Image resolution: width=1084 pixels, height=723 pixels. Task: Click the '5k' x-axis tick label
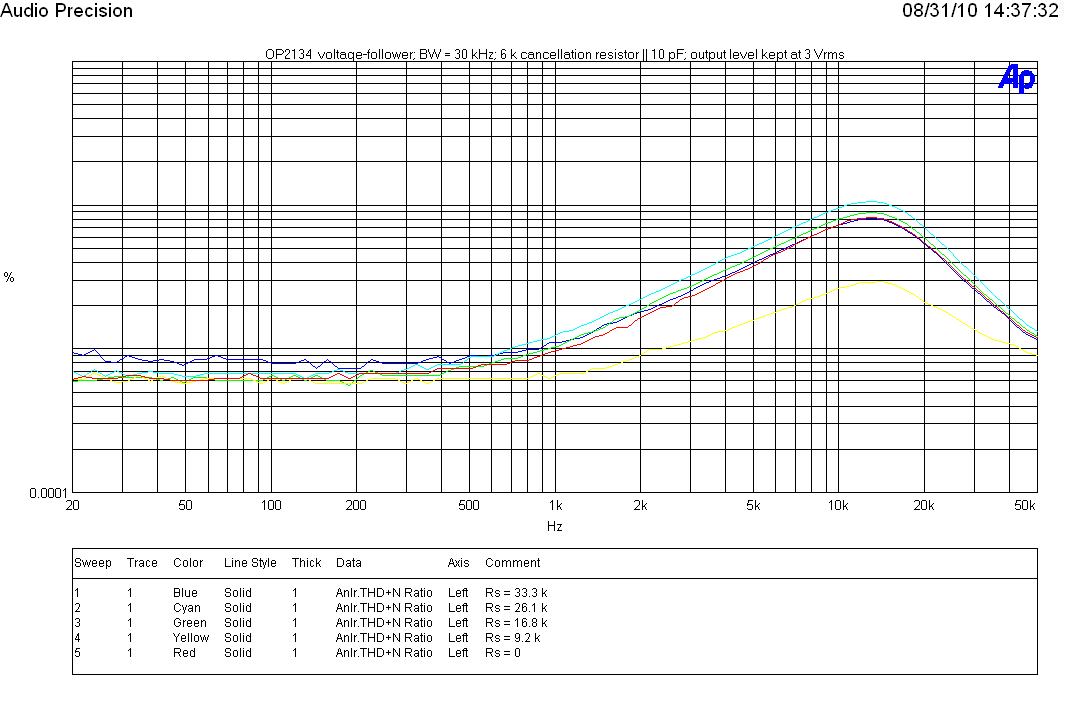click(753, 505)
